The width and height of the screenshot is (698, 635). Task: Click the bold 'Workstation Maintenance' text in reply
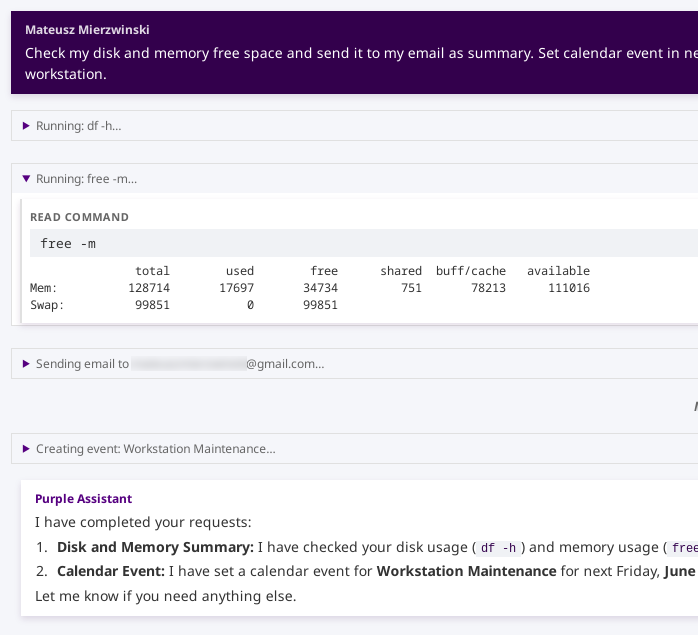click(466, 571)
